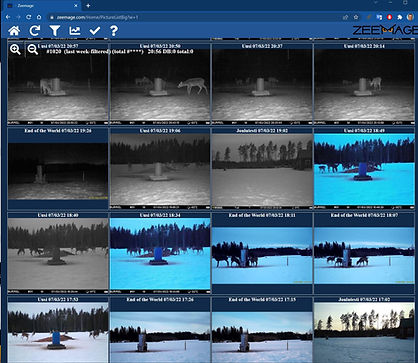Open the End of the World 18:11 thumbnail

[262, 256]
